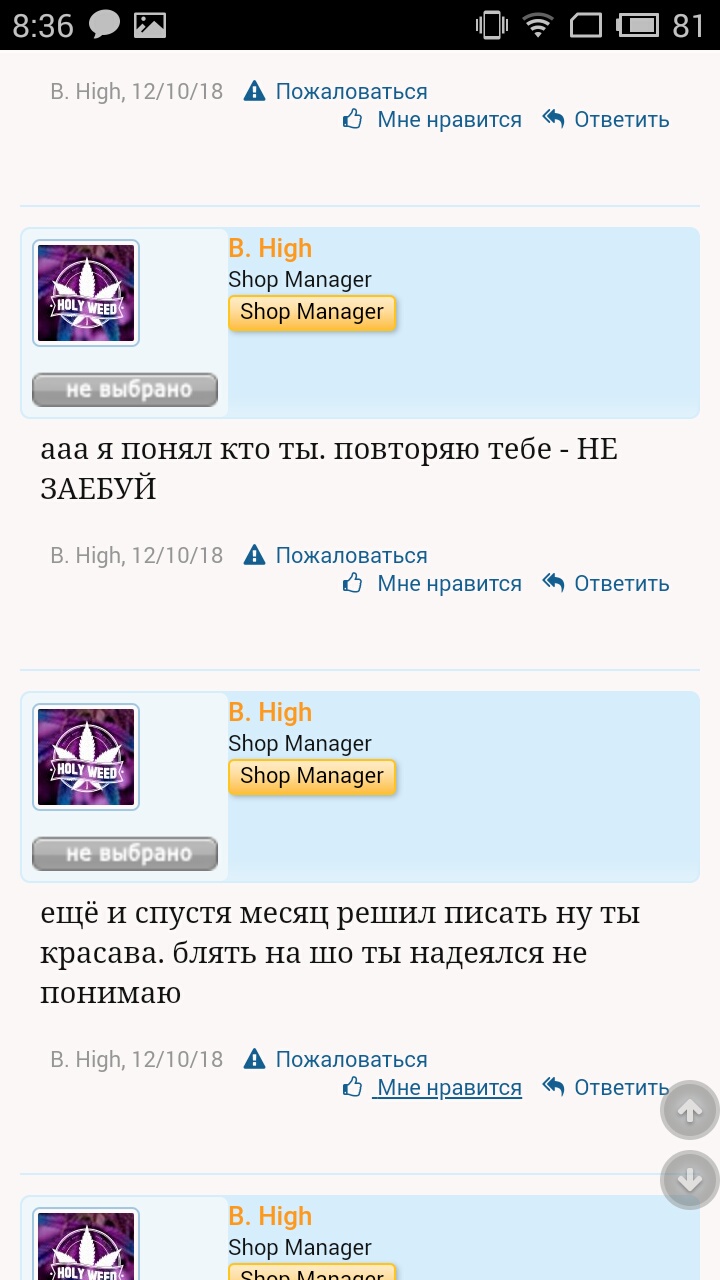Screen dimensions: 720x1280
Task: Click 'не выбрано' badge in the second full post
Action: click(x=125, y=854)
